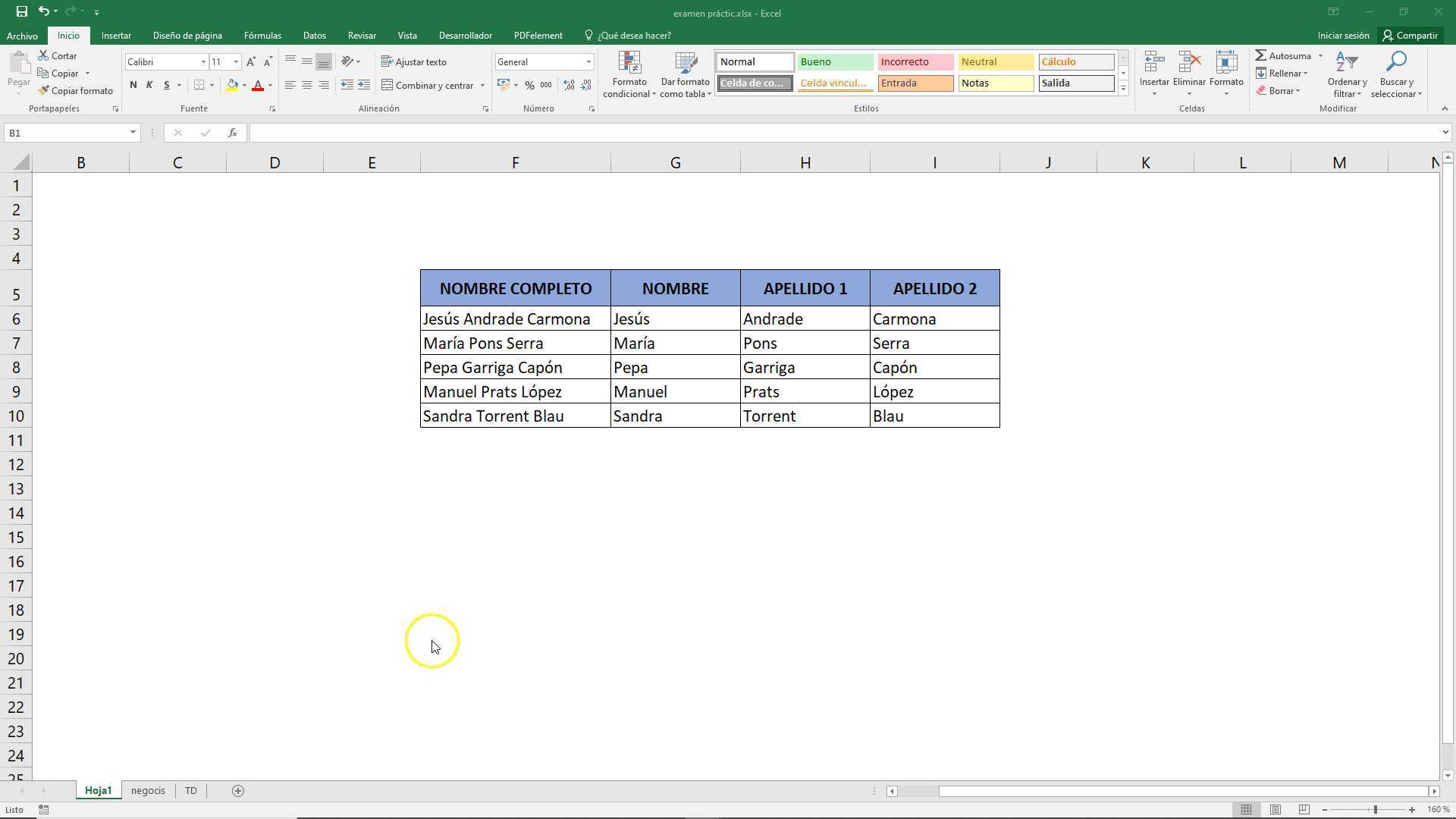Toggle underline formatting with S icon

165,85
